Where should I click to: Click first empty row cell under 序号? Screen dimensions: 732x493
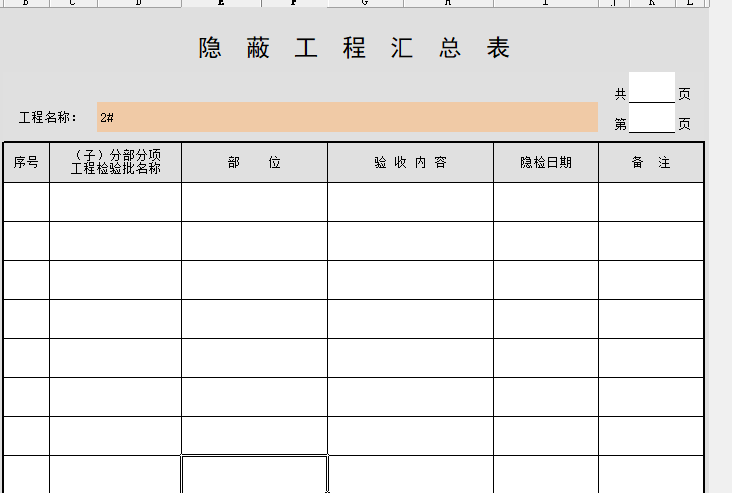point(26,201)
